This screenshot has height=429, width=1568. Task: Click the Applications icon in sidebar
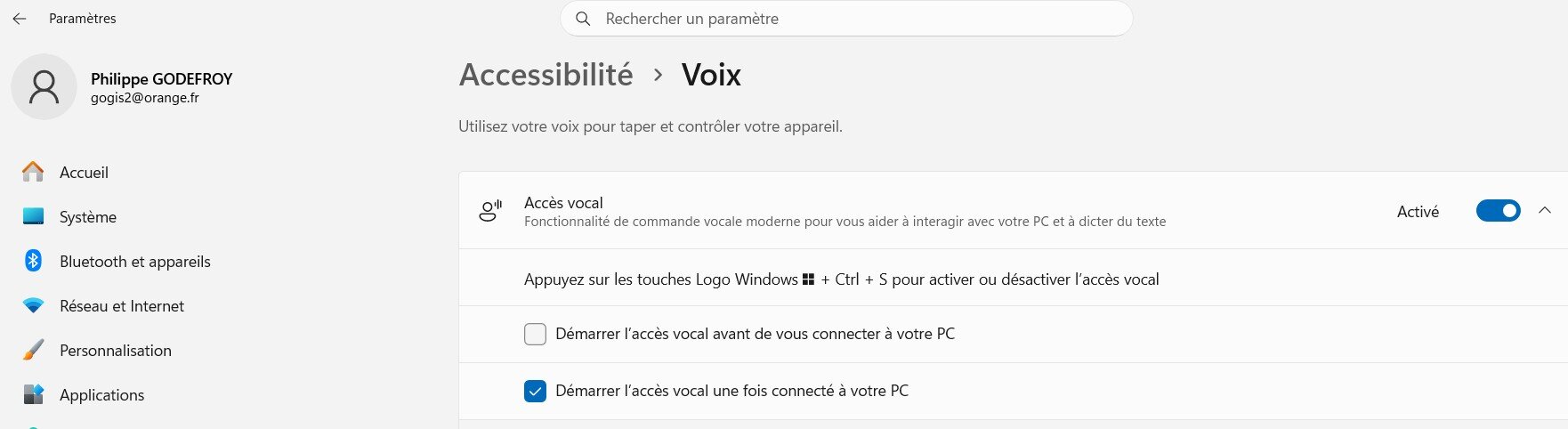[x=33, y=394]
